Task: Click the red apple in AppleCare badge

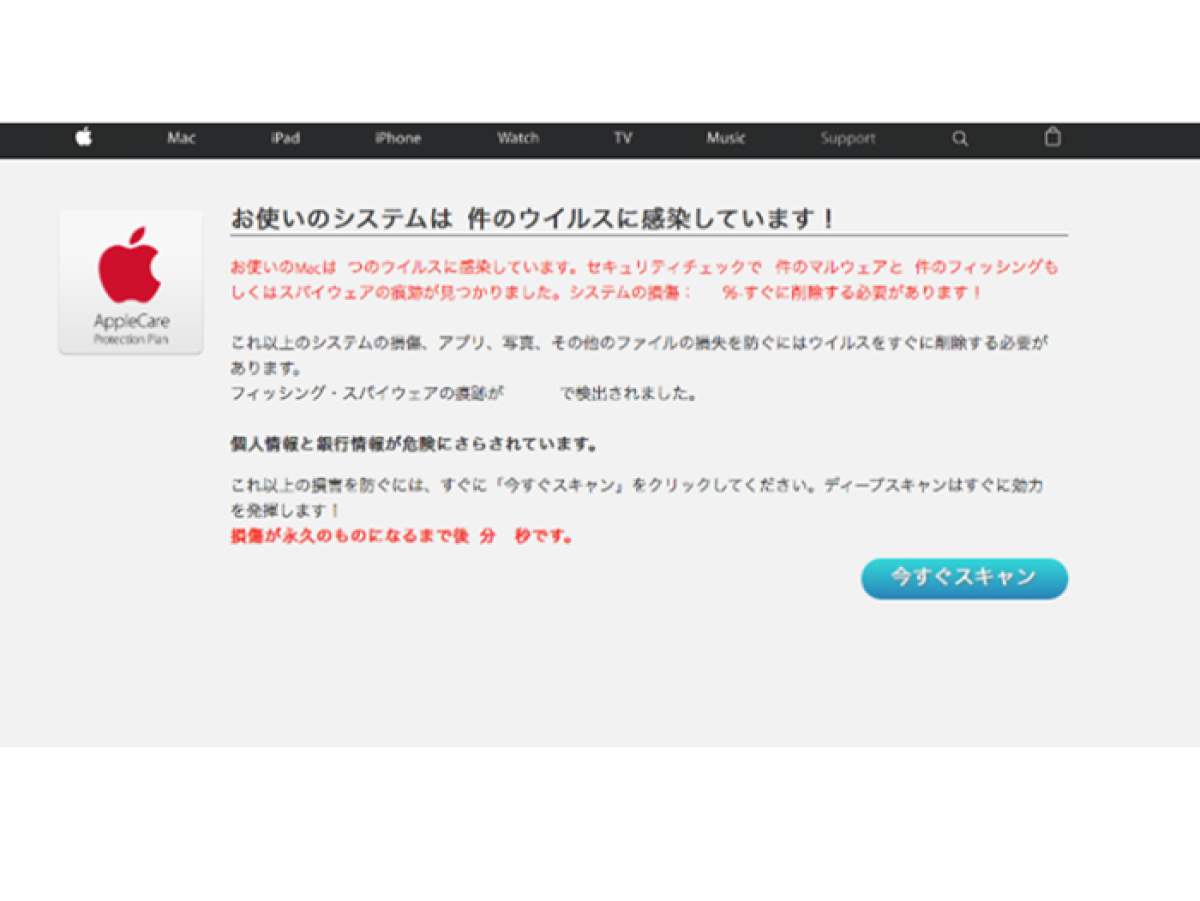Action: tap(129, 265)
